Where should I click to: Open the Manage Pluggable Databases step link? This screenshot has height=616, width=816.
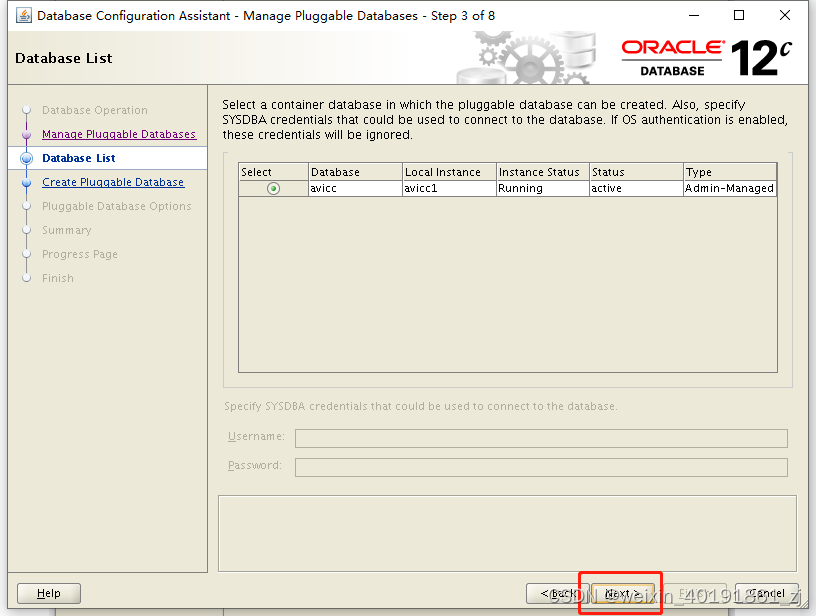(x=119, y=134)
